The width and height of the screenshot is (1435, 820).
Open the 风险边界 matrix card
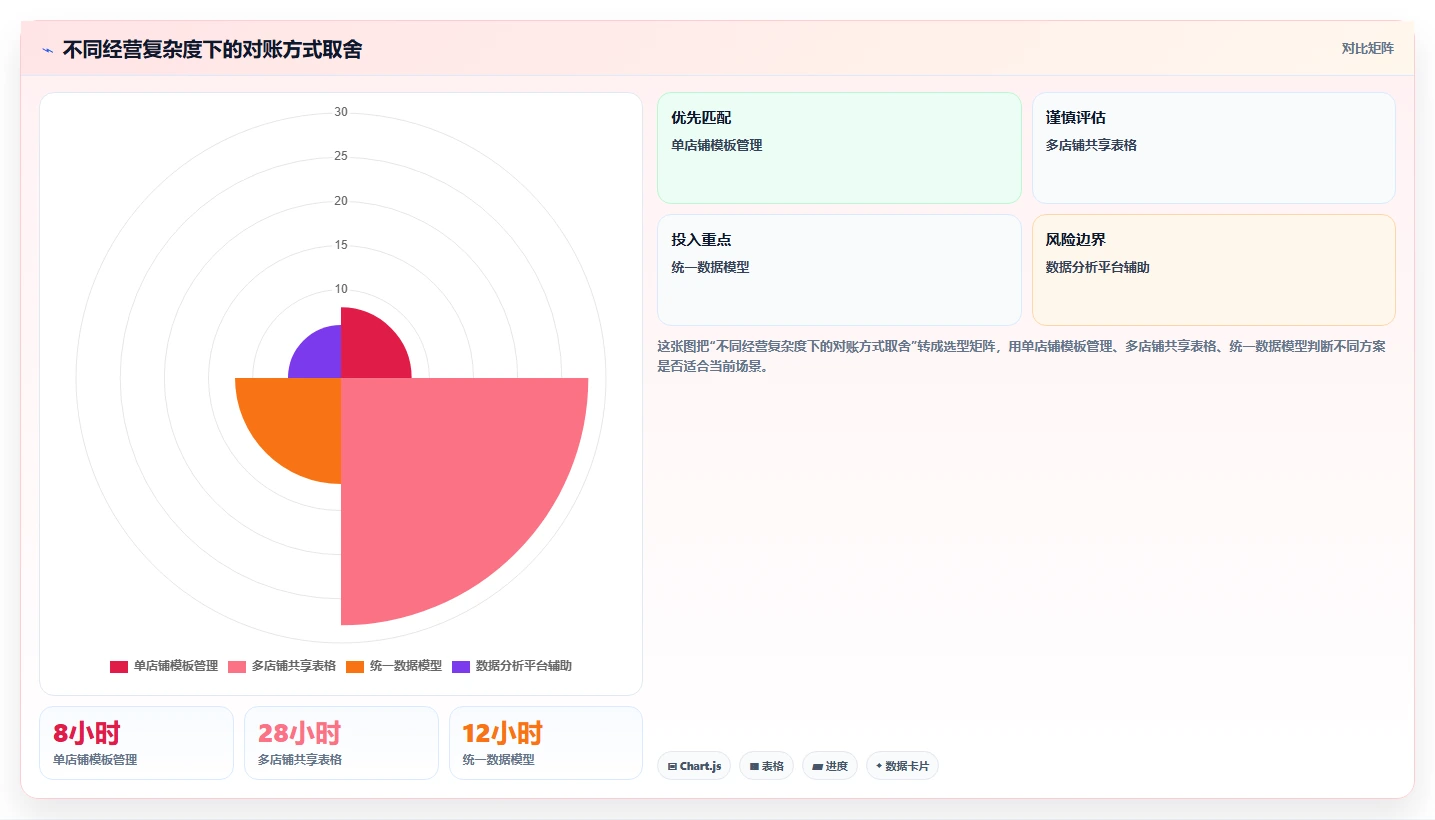pos(1213,270)
